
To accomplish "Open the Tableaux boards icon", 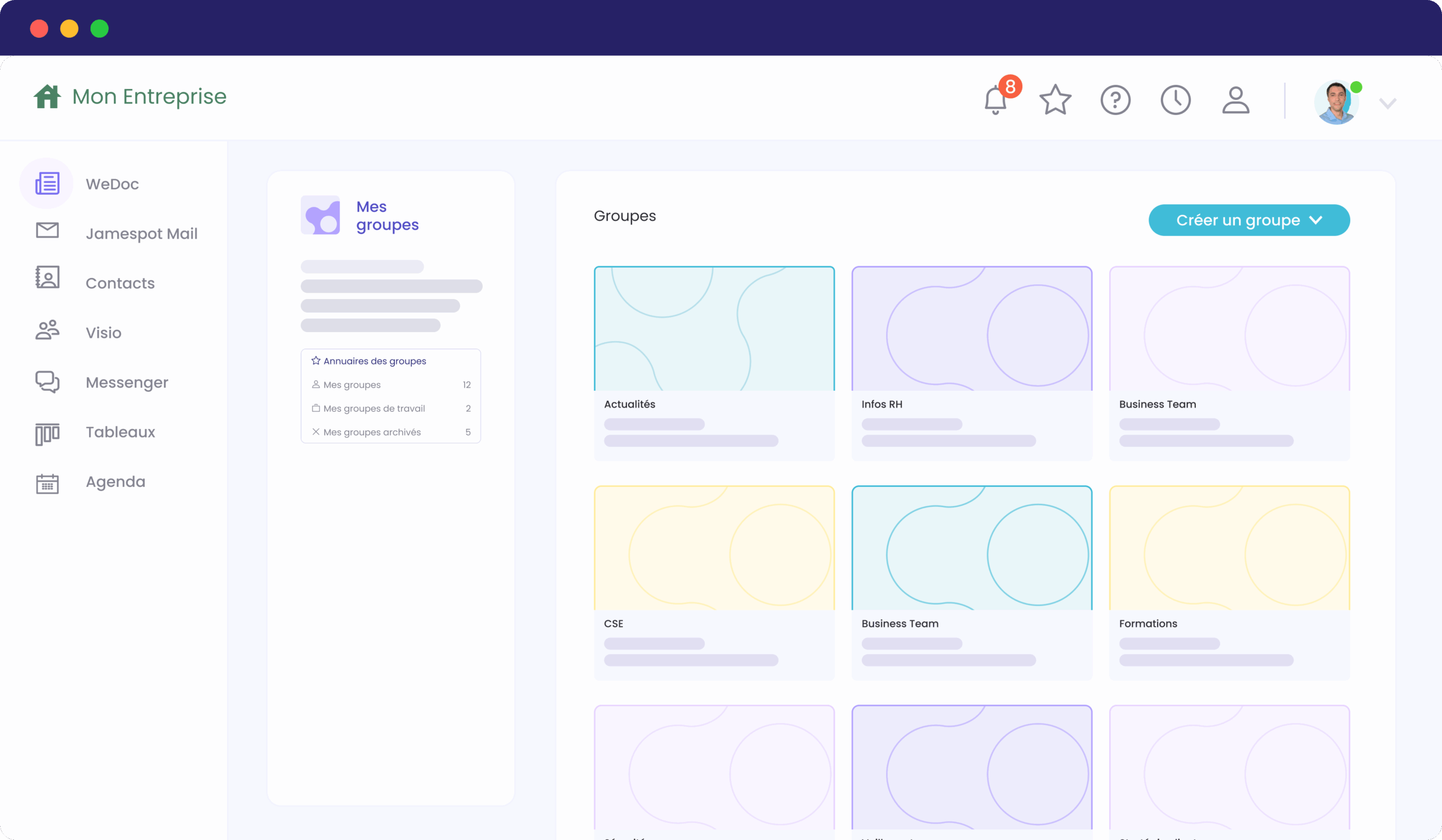I will (x=47, y=434).
